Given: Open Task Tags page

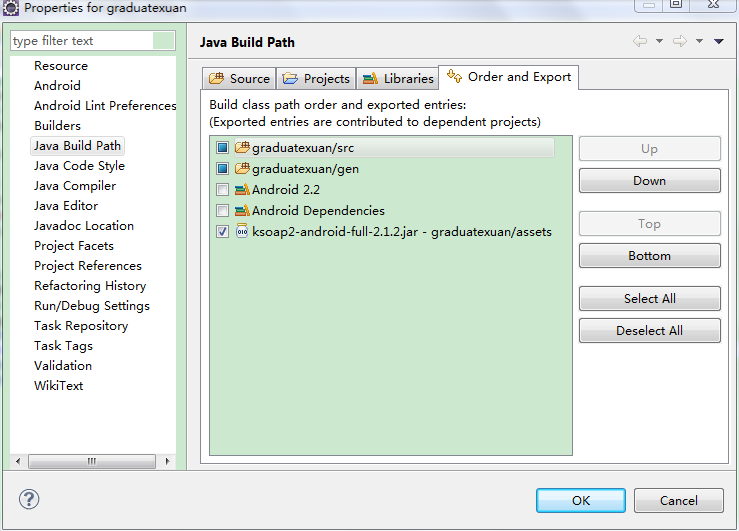Looking at the screenshot, I should click(63, 346).
